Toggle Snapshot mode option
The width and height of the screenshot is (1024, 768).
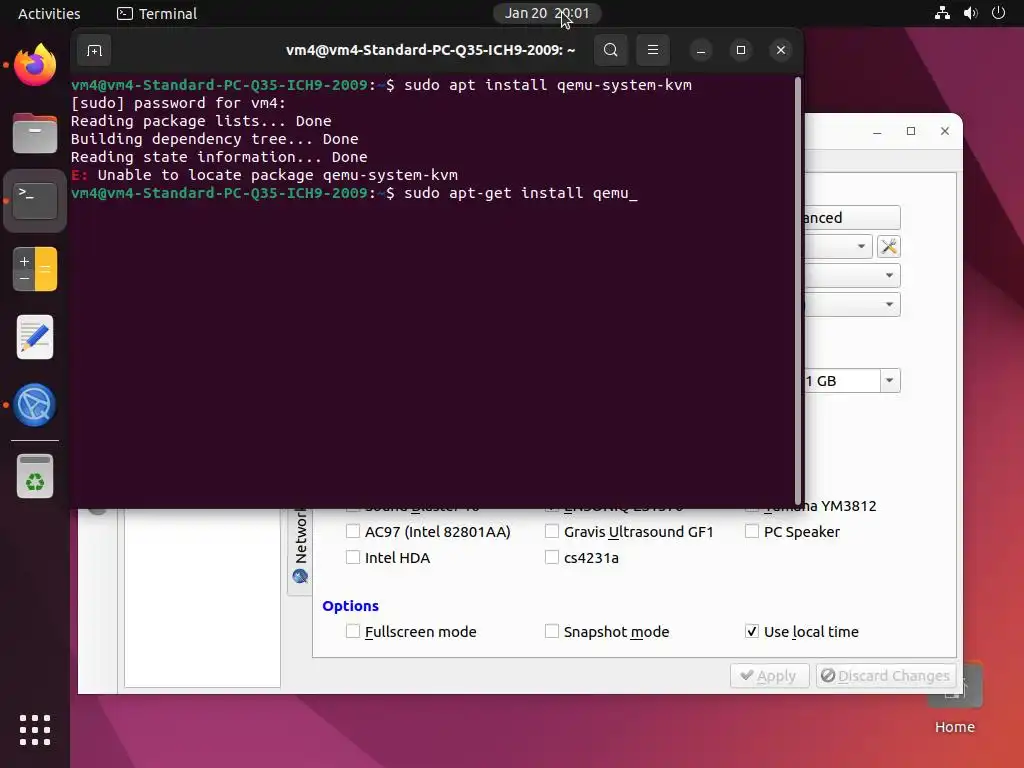tap(552, 632)
